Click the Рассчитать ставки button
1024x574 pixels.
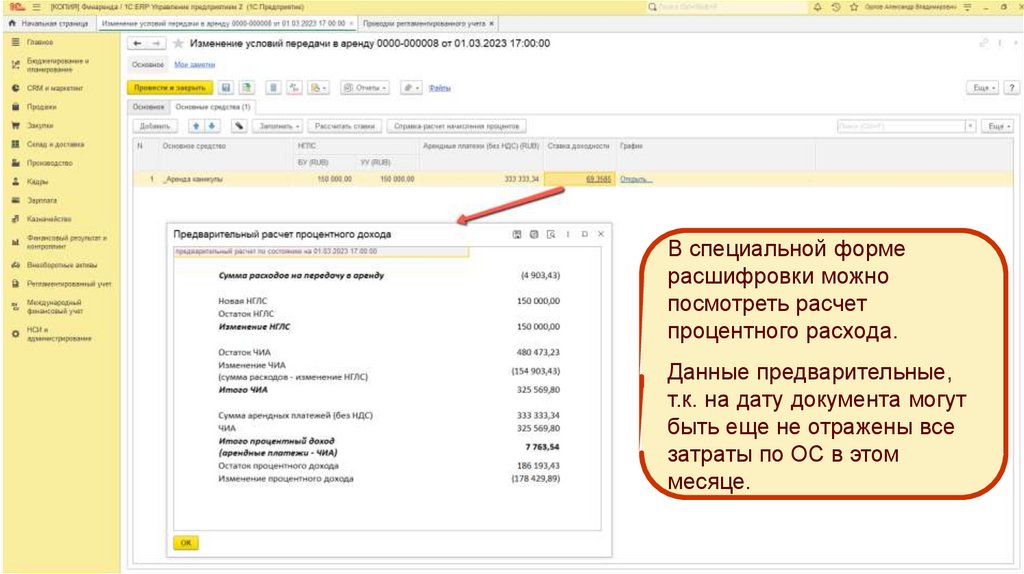click(x=345, y=127)
